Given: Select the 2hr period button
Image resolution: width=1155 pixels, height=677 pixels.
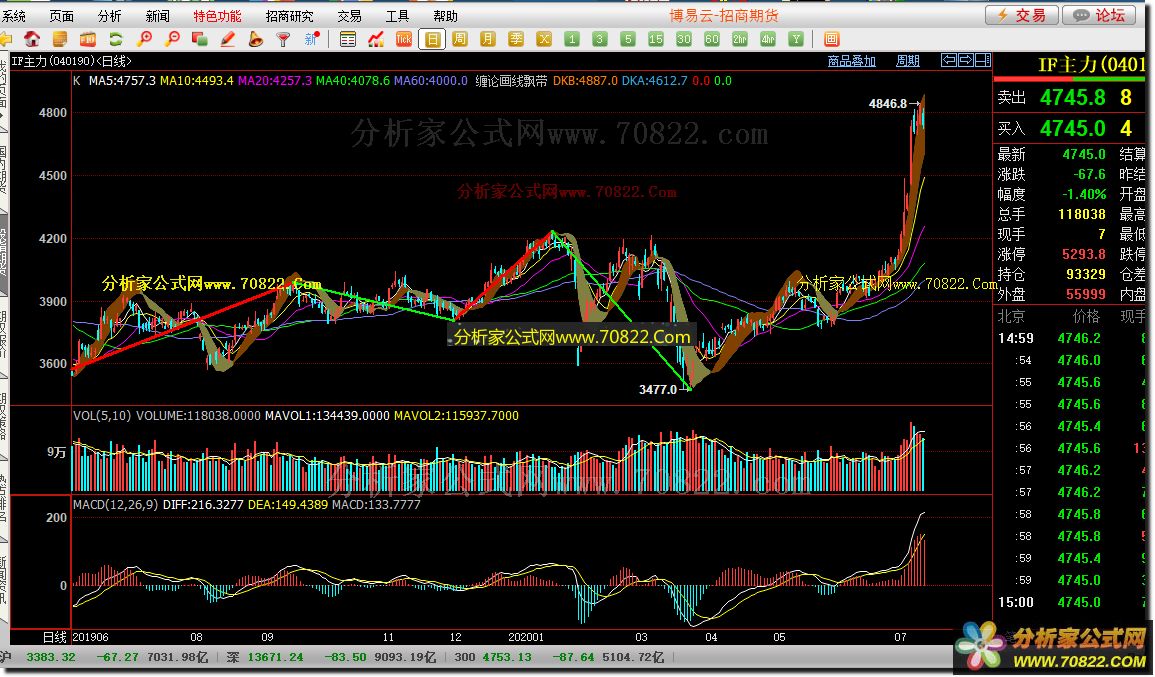Looking at the screenshot, I should coord(740,39).
